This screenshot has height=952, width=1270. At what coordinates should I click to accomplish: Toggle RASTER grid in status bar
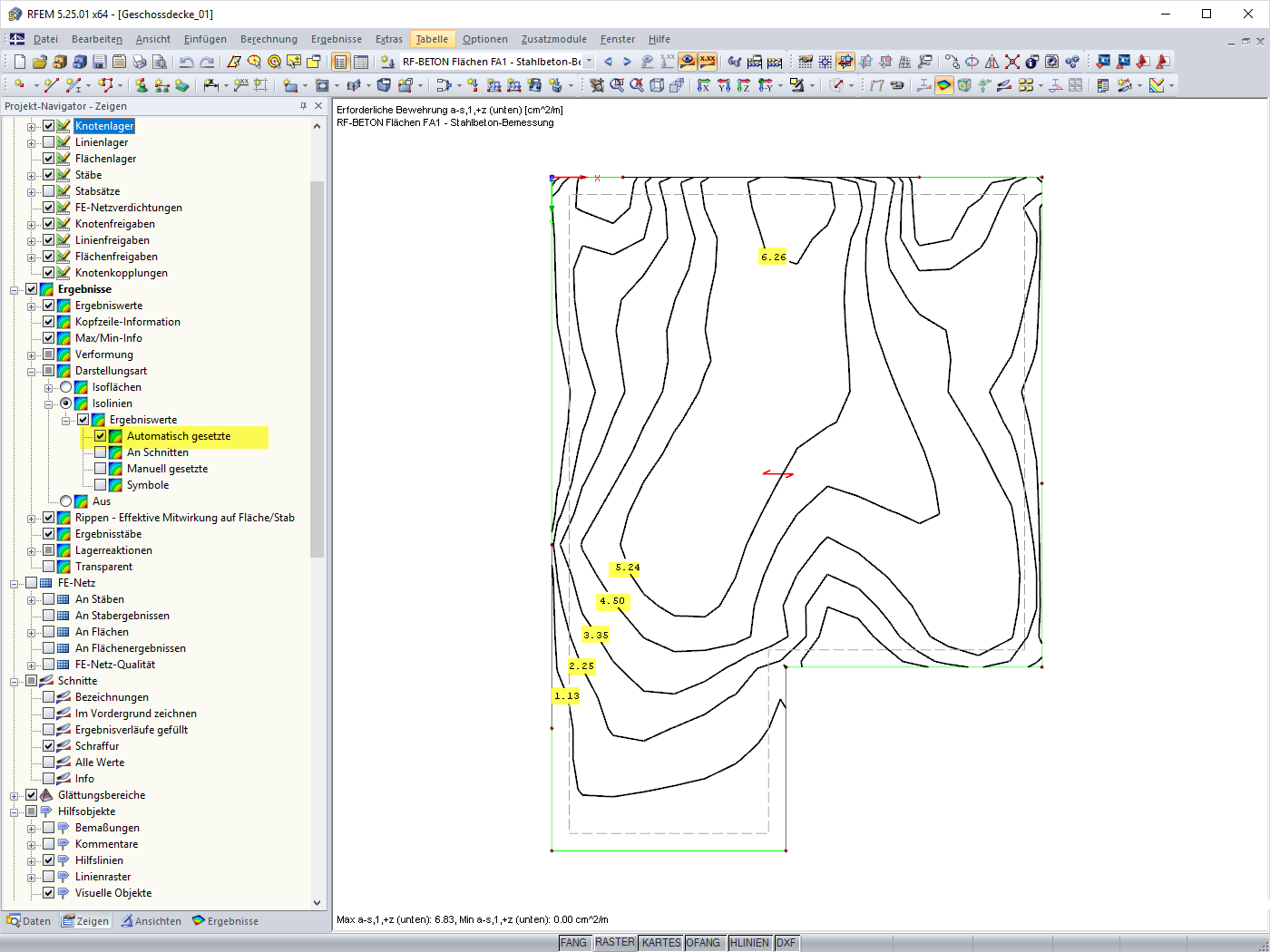click(x=615, y=943)
